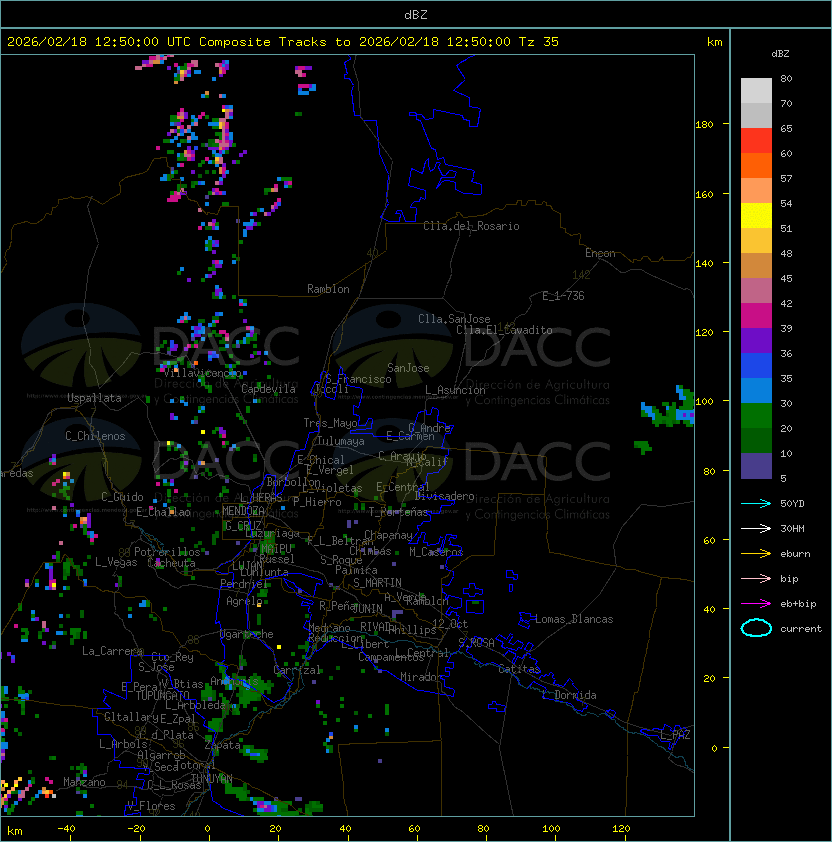Click the dBZ heading above the color scale
The height and width of the screenshot is (842, 832).
tap(780, 54)
